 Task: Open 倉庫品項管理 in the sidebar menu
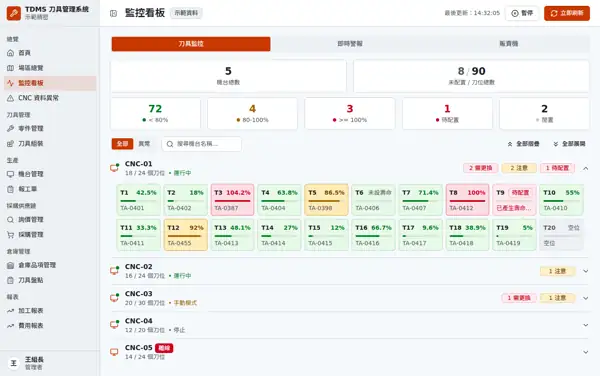pos(50,265)
